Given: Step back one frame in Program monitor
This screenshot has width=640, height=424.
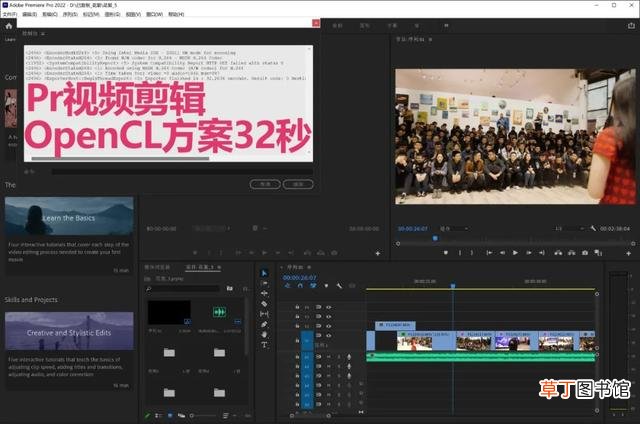Looking at the screenshot, I should pos(502,253).
